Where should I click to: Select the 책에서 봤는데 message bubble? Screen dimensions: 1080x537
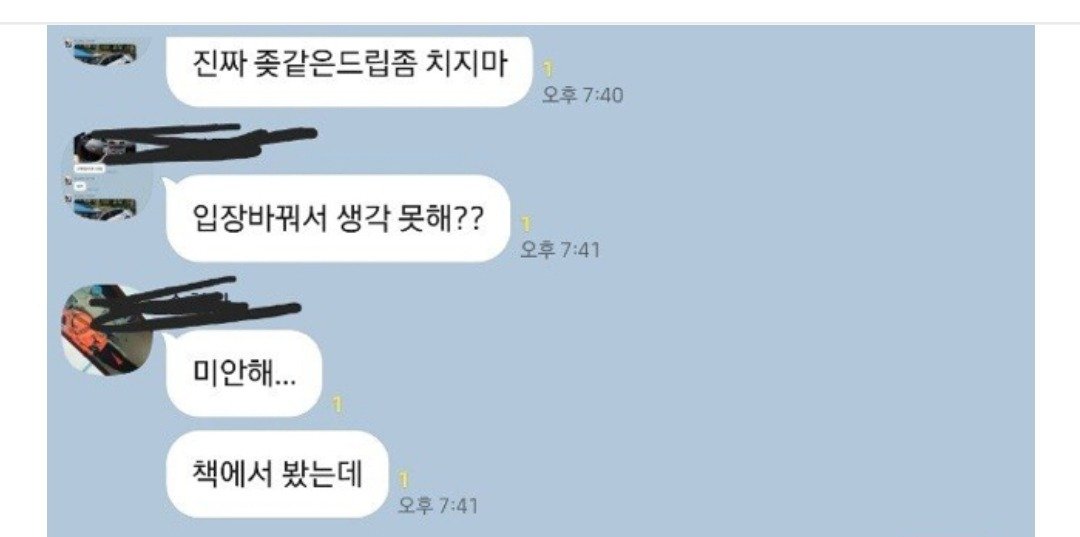click(277, 474)
